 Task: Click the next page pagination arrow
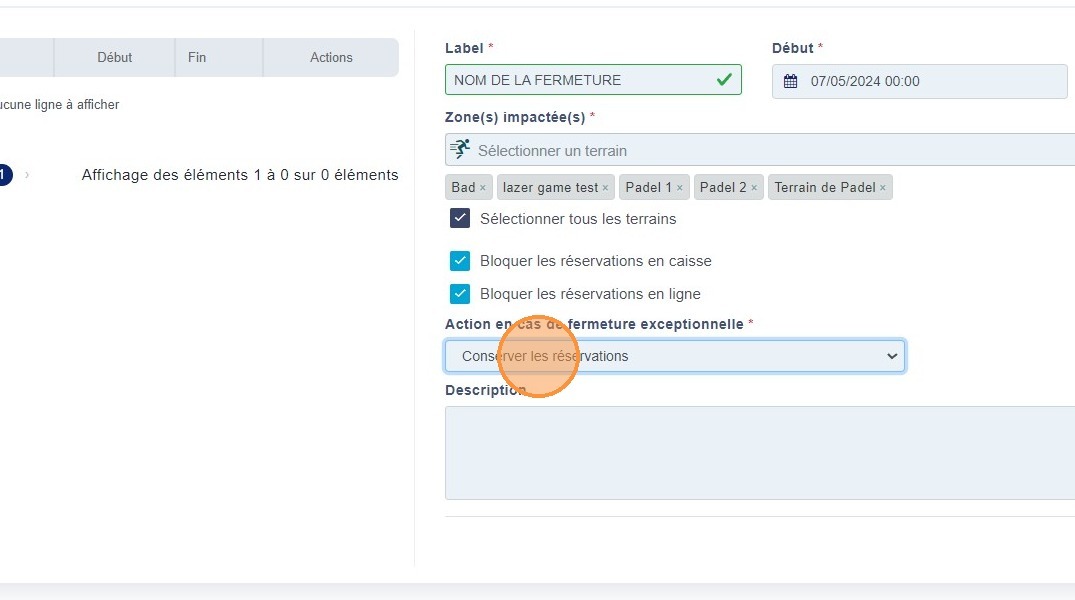tap(27, 175)
